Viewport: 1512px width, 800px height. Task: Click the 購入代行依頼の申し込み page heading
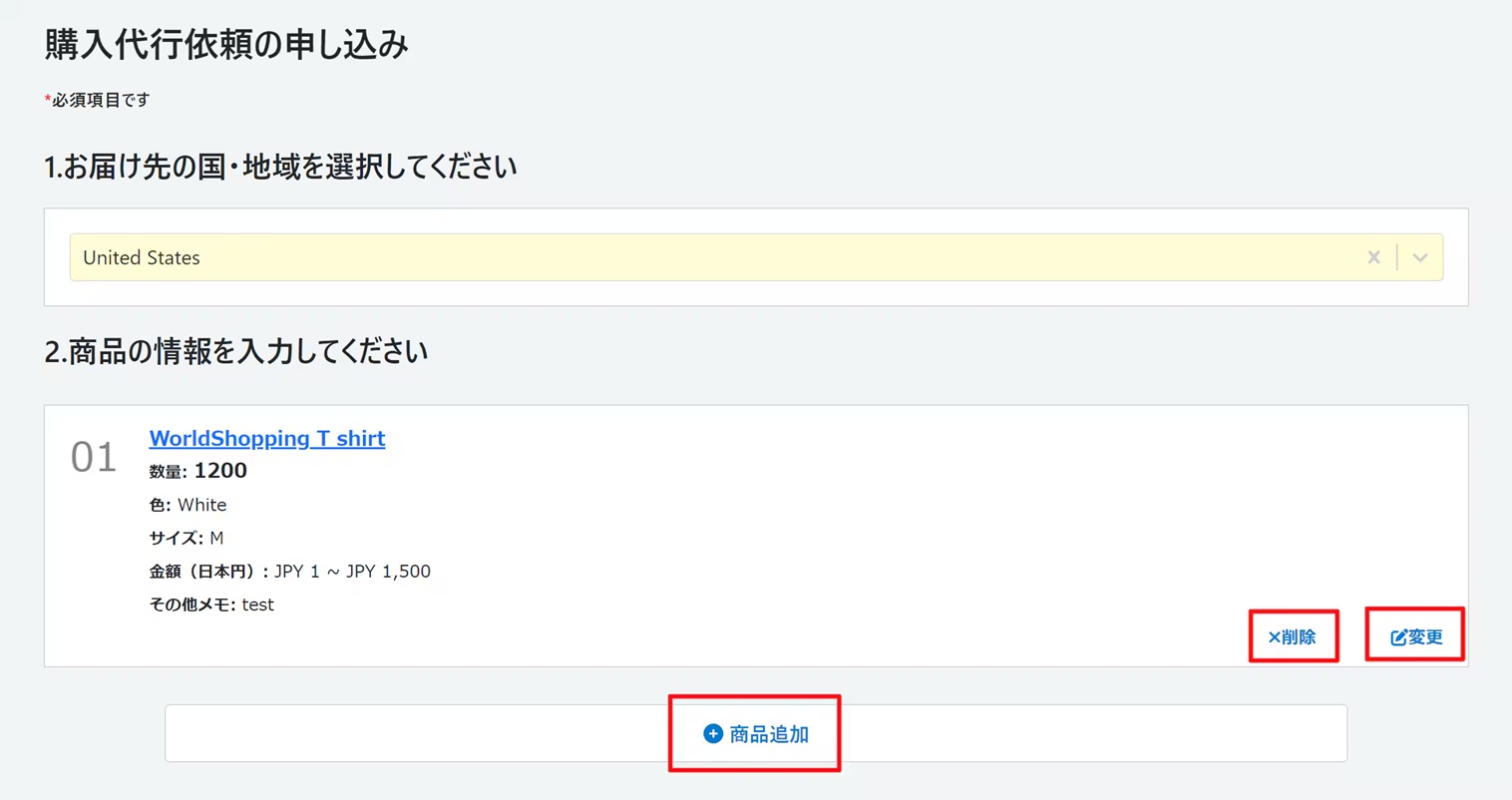pyautogui.click(x=226, y=44)
